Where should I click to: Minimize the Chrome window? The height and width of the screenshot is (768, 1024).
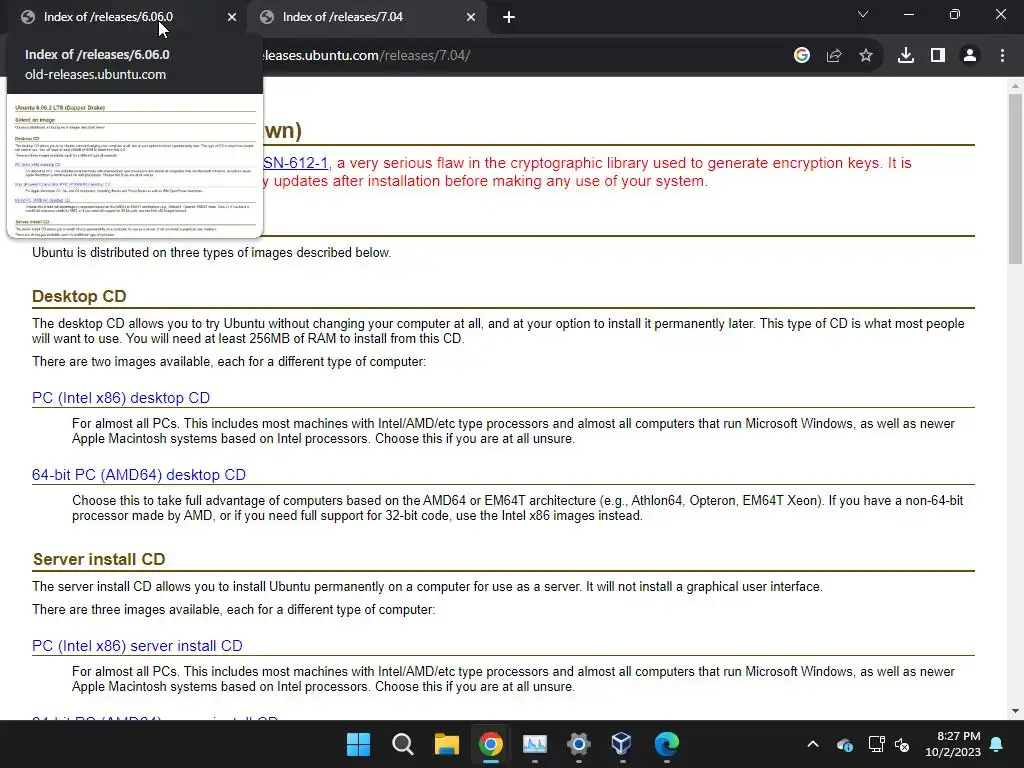pos(908,14)
